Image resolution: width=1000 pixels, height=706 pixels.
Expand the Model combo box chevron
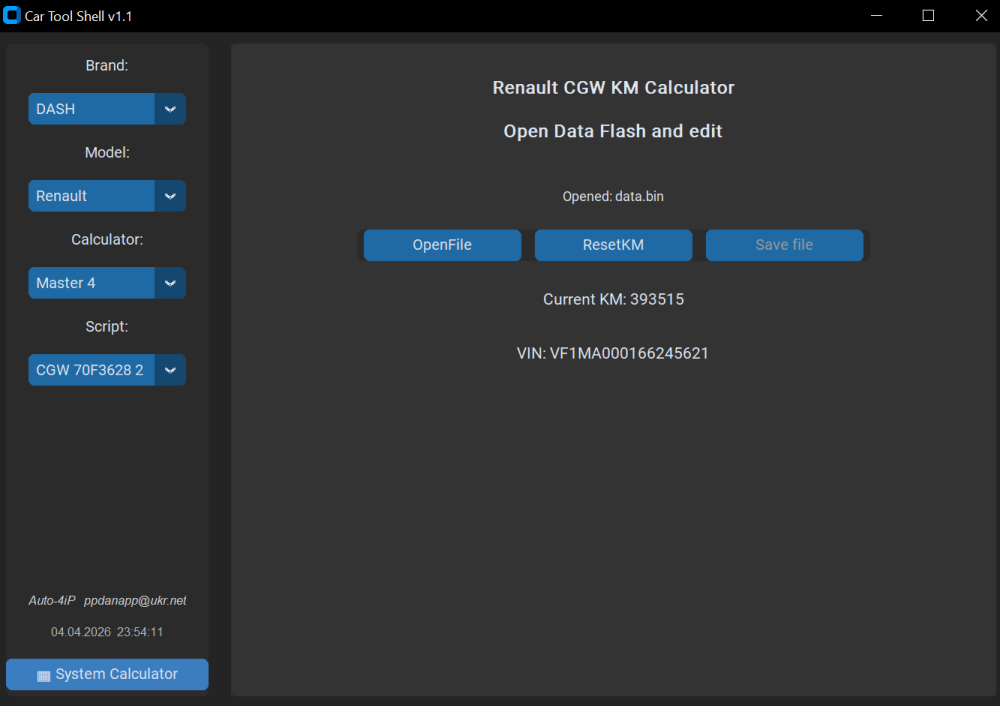click(x=170, y=196)
